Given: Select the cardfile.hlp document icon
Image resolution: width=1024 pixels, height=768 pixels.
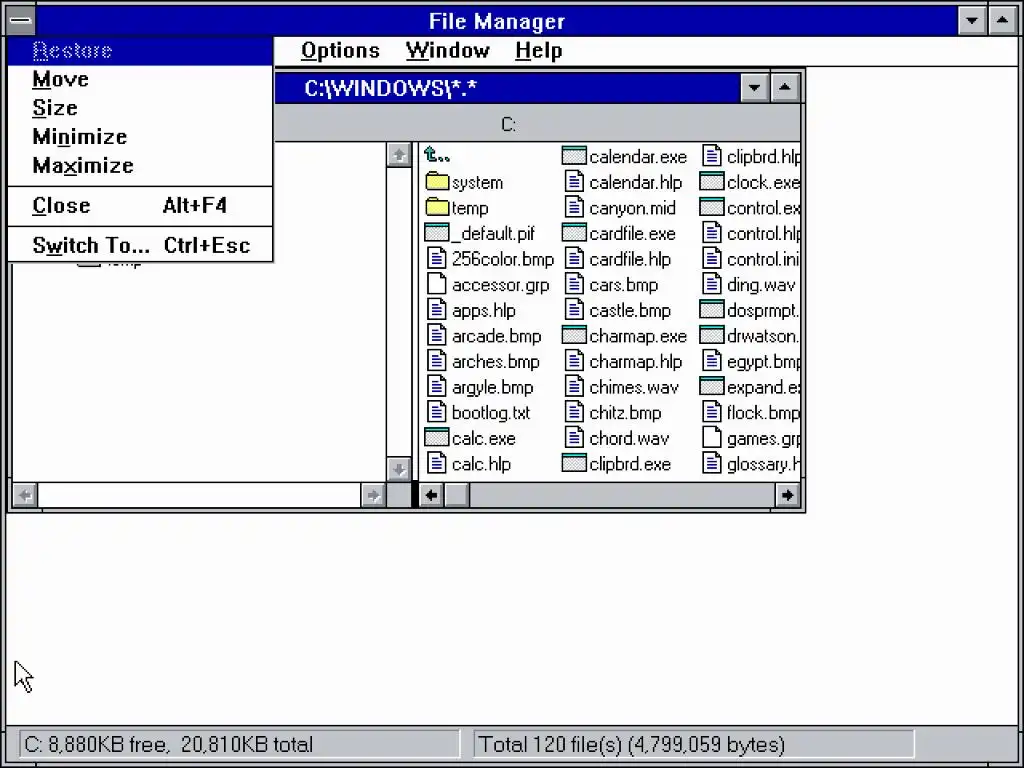Looking at the screenshot, I should pyautogui.click(x=574, y=259).
